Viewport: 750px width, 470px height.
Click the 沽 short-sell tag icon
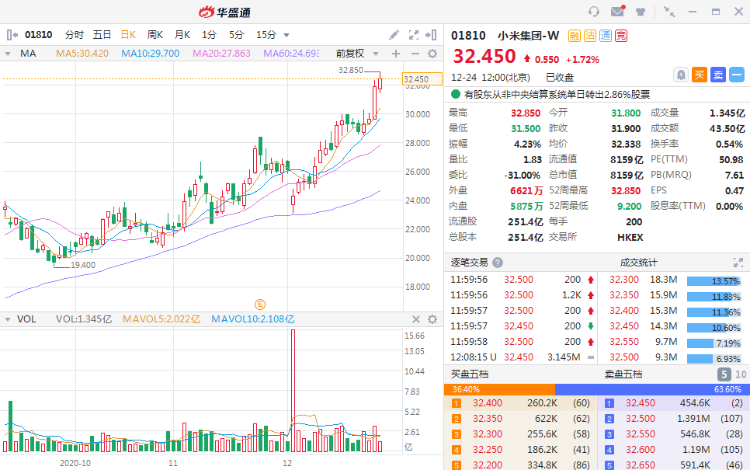(x=590, y=36)
